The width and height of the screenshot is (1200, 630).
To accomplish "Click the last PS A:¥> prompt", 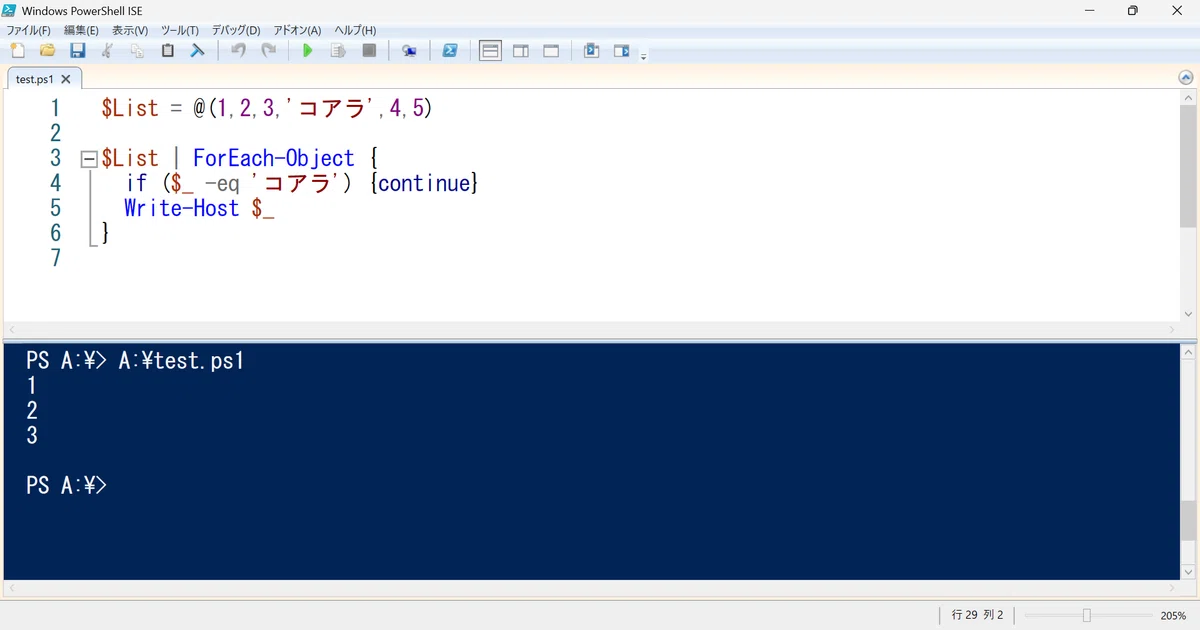I will (66, 485).
